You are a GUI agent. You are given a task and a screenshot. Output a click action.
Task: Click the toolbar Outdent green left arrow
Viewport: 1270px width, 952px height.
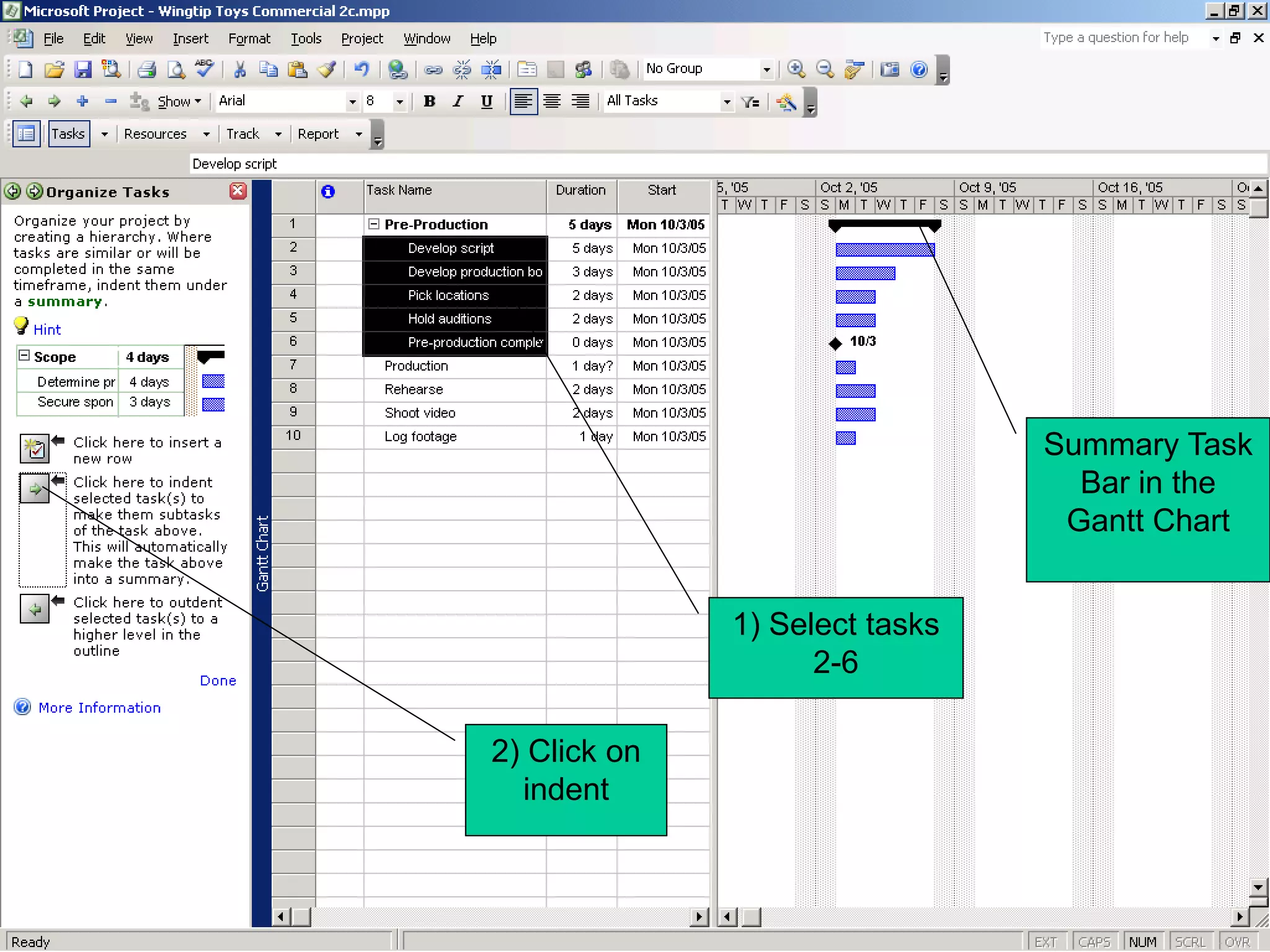coord(26,101)
